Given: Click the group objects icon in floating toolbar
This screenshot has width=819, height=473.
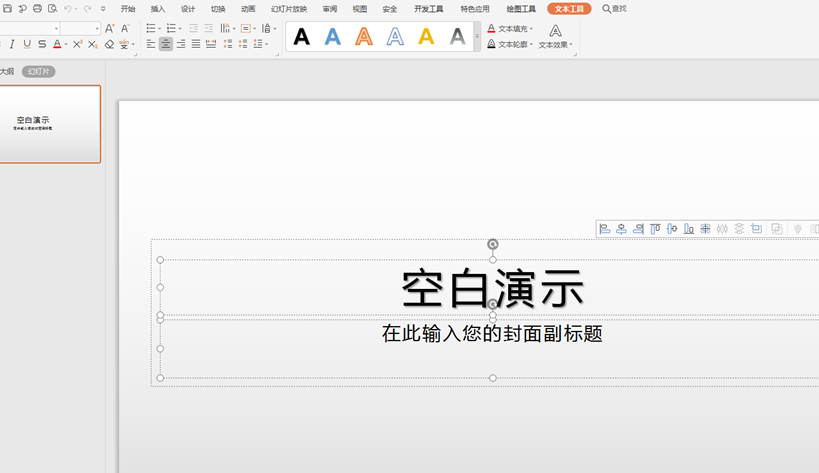Looking at the screenshot, I should pos(777,229).
